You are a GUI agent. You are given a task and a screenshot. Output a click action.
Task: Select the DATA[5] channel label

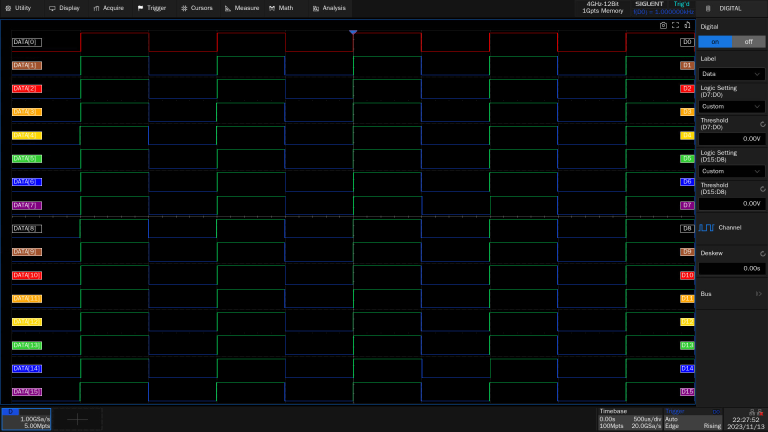pos(26,158)
